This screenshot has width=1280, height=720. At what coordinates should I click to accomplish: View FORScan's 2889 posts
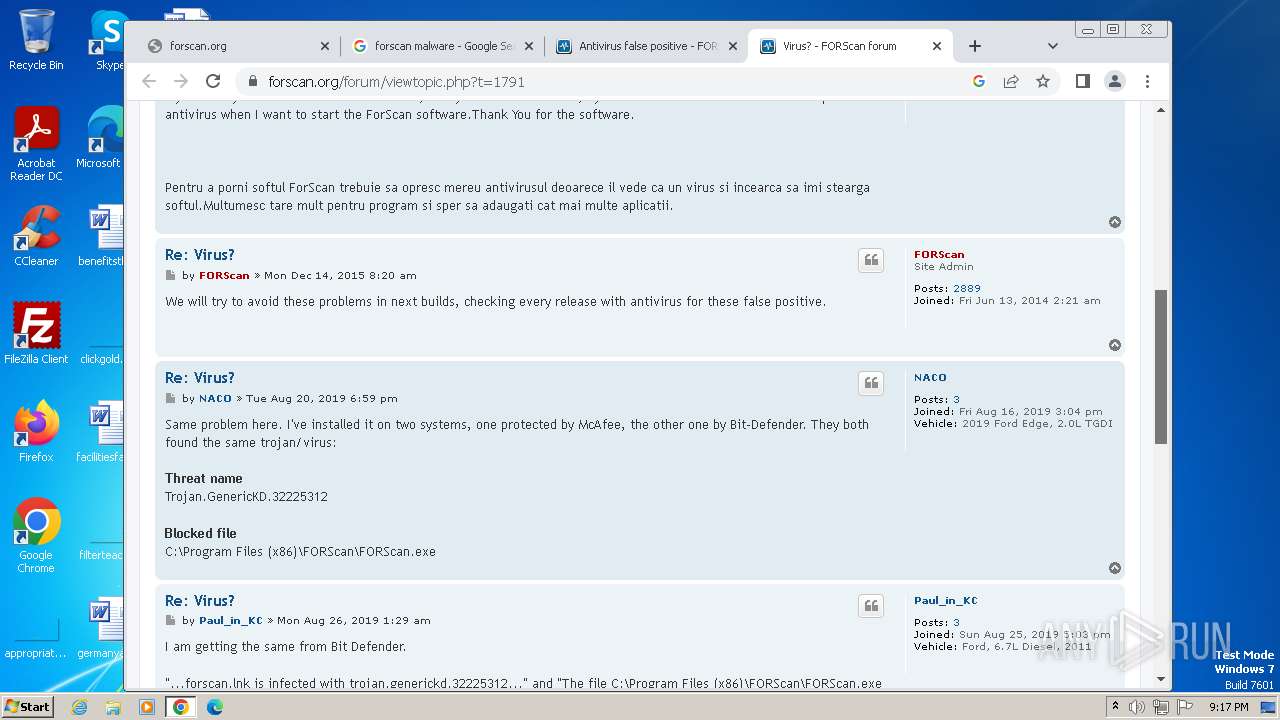(x=967, y=289)
